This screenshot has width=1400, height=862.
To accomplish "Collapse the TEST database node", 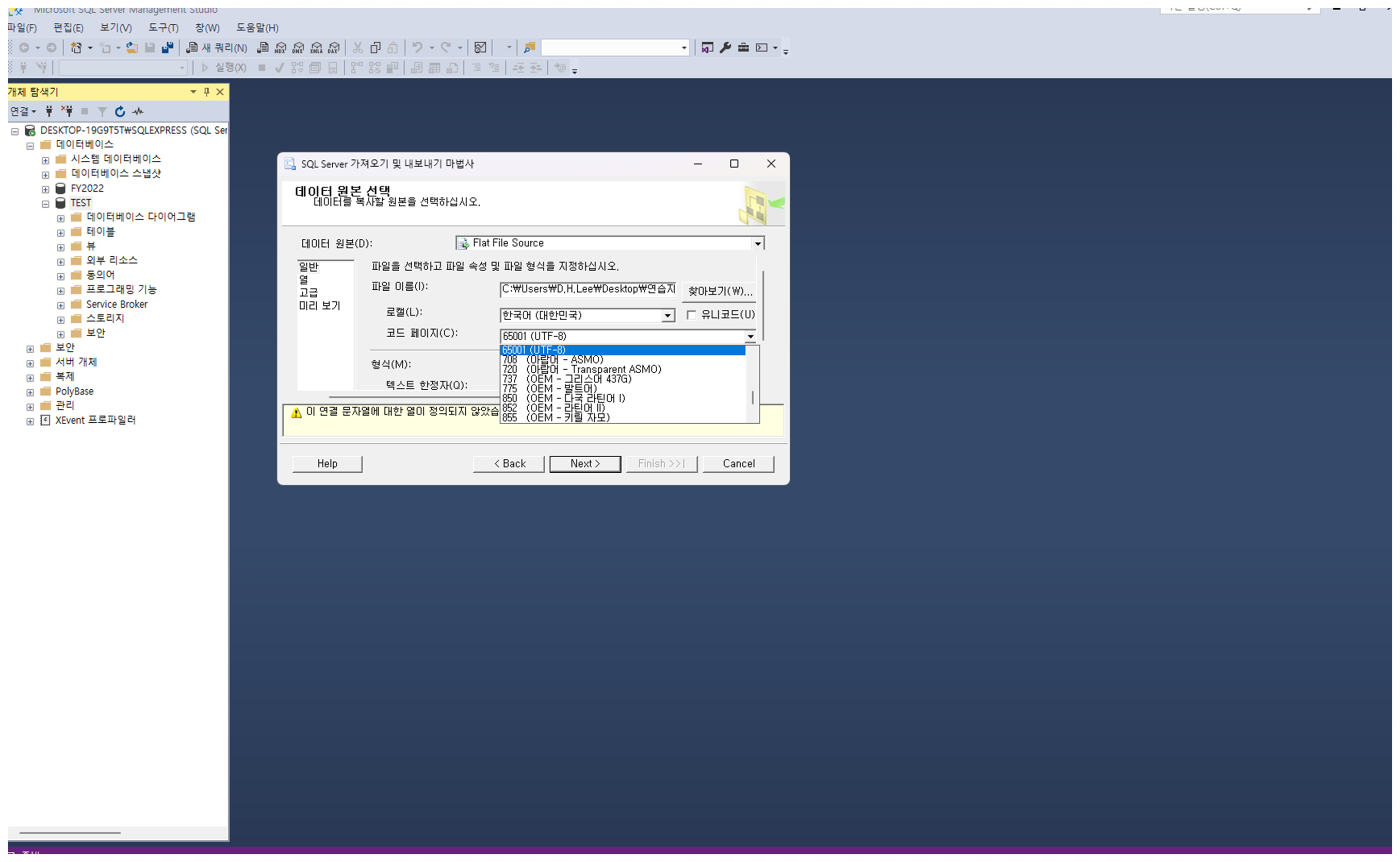I will [45, 204].
